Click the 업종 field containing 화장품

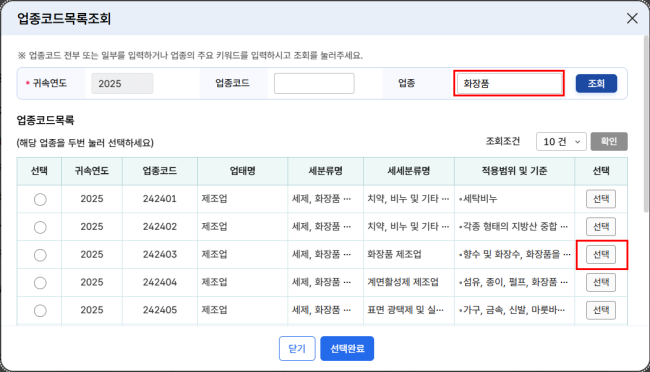coord(509,83)
